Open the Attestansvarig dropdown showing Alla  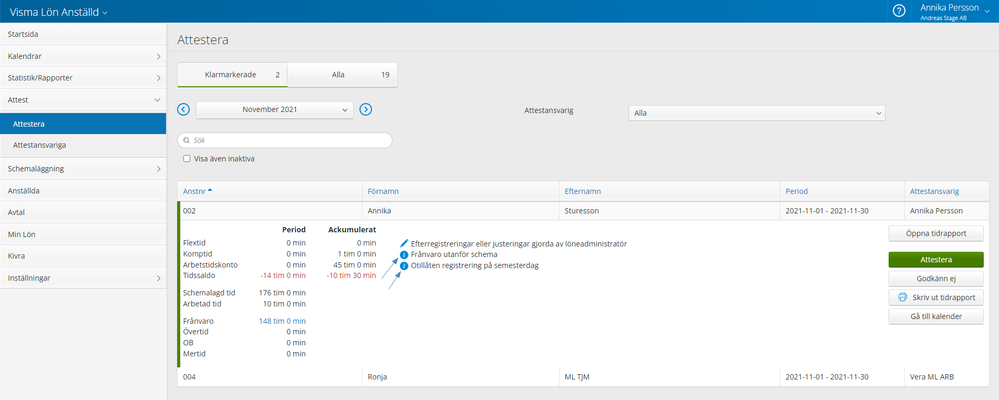[x=755, y=113]
